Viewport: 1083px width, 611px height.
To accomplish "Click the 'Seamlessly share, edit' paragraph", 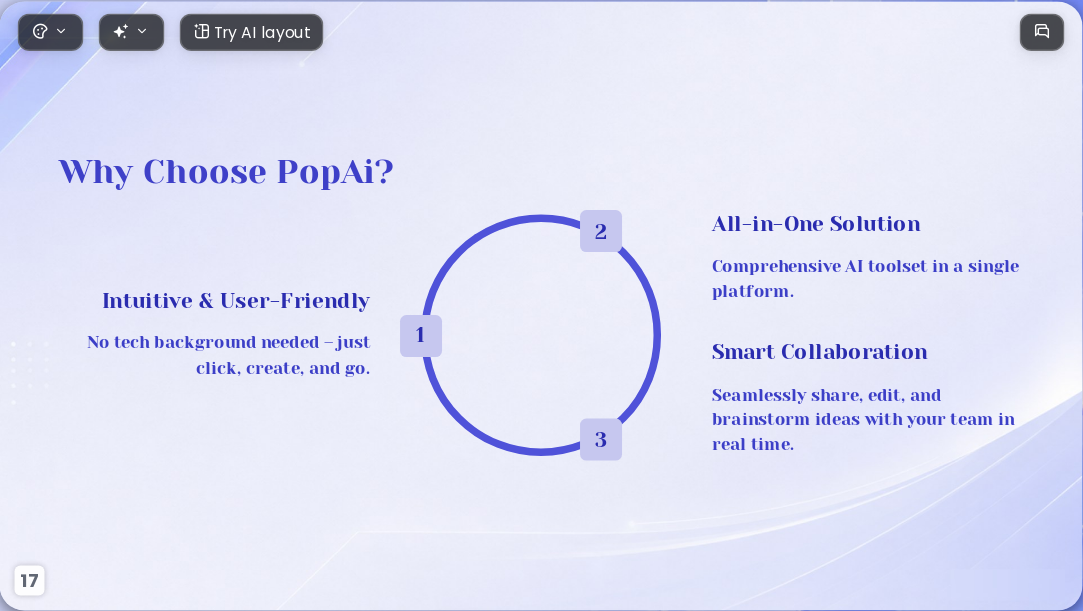I will [863, 419].
